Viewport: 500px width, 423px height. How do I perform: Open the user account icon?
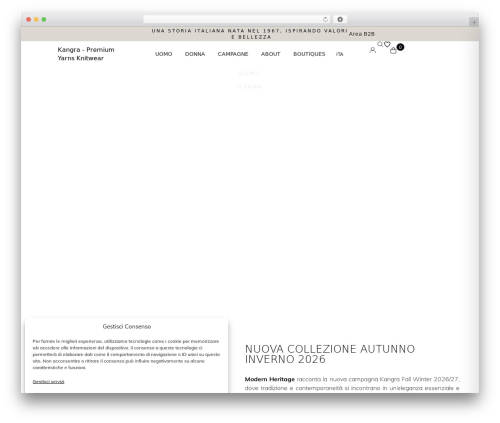(372, 50)
